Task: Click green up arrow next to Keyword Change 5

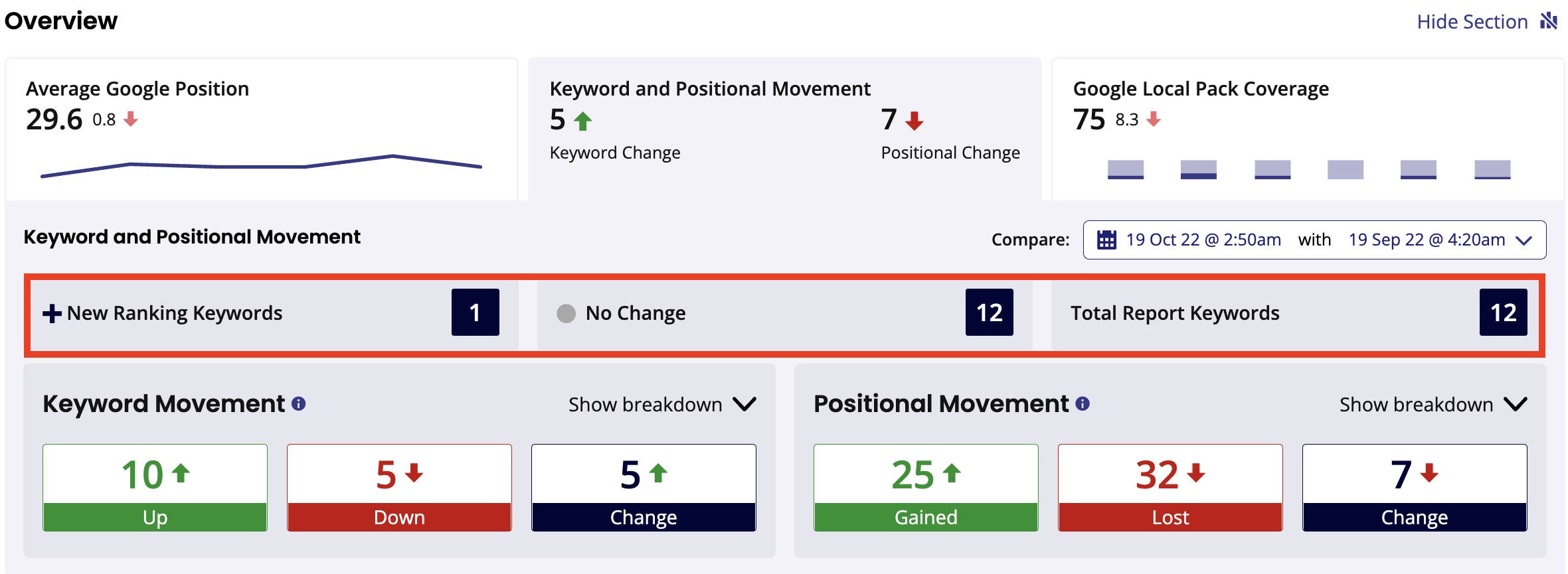Action: coord(583,121)
